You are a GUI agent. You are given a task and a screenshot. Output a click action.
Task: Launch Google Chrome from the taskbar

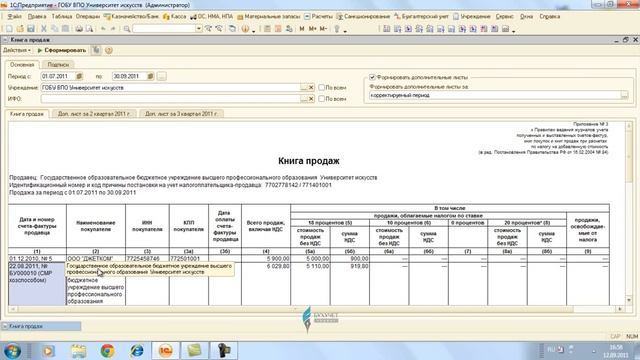tap(108, 351)
